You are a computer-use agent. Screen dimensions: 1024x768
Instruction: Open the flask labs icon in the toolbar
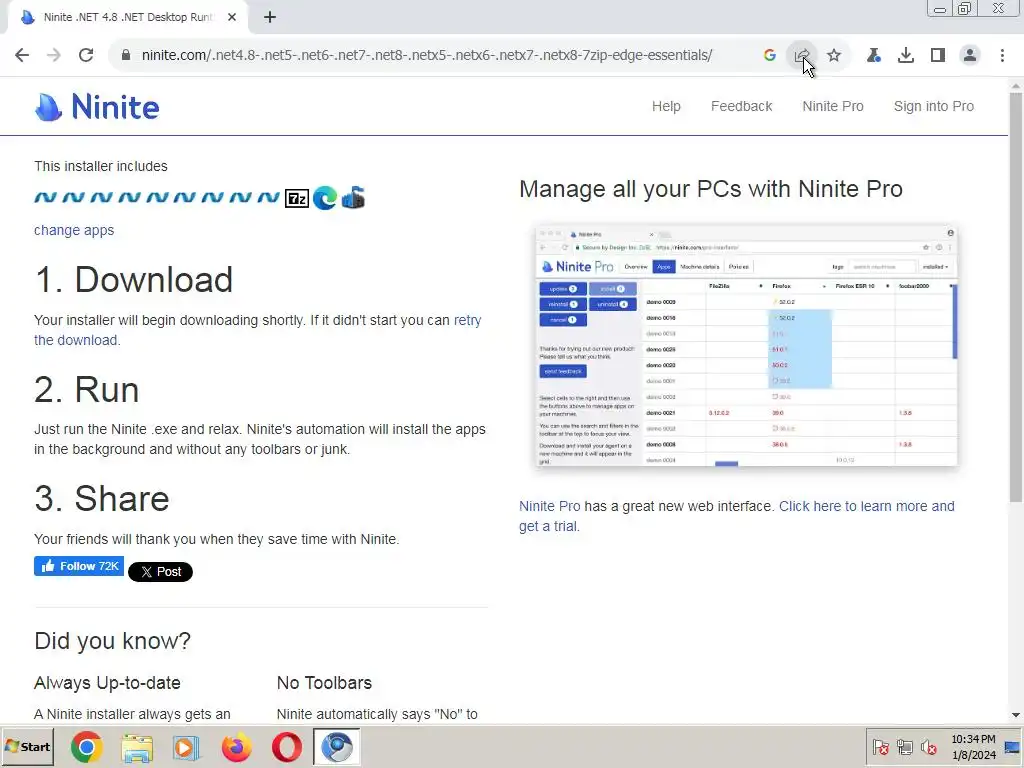(873, 55)
